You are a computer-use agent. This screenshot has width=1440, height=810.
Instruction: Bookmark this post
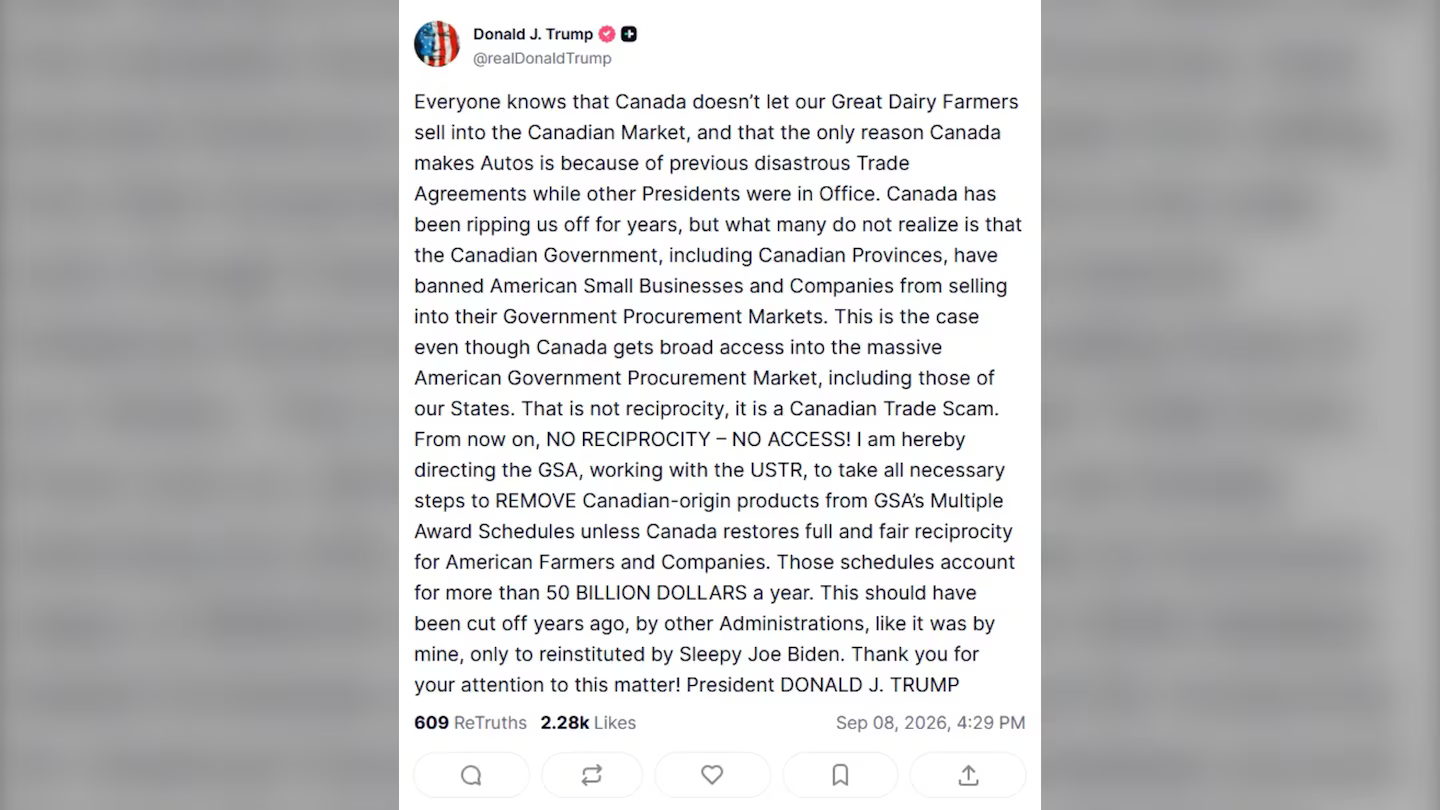(x=840, y=775)
